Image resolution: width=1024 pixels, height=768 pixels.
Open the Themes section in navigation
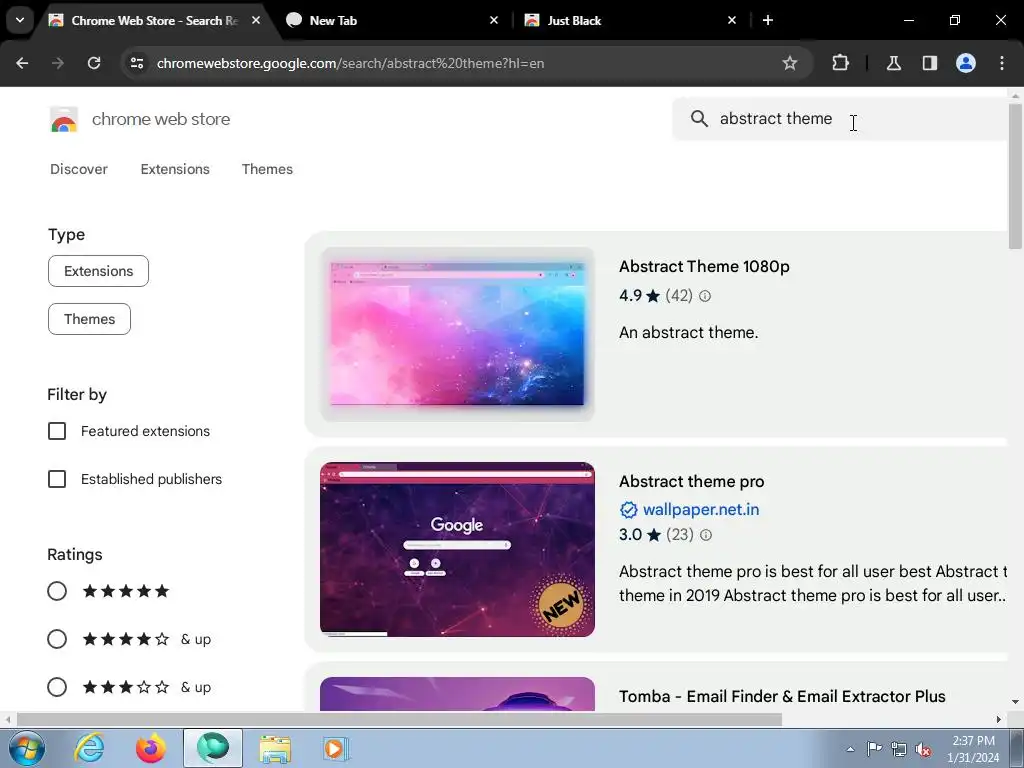point(267,169)
